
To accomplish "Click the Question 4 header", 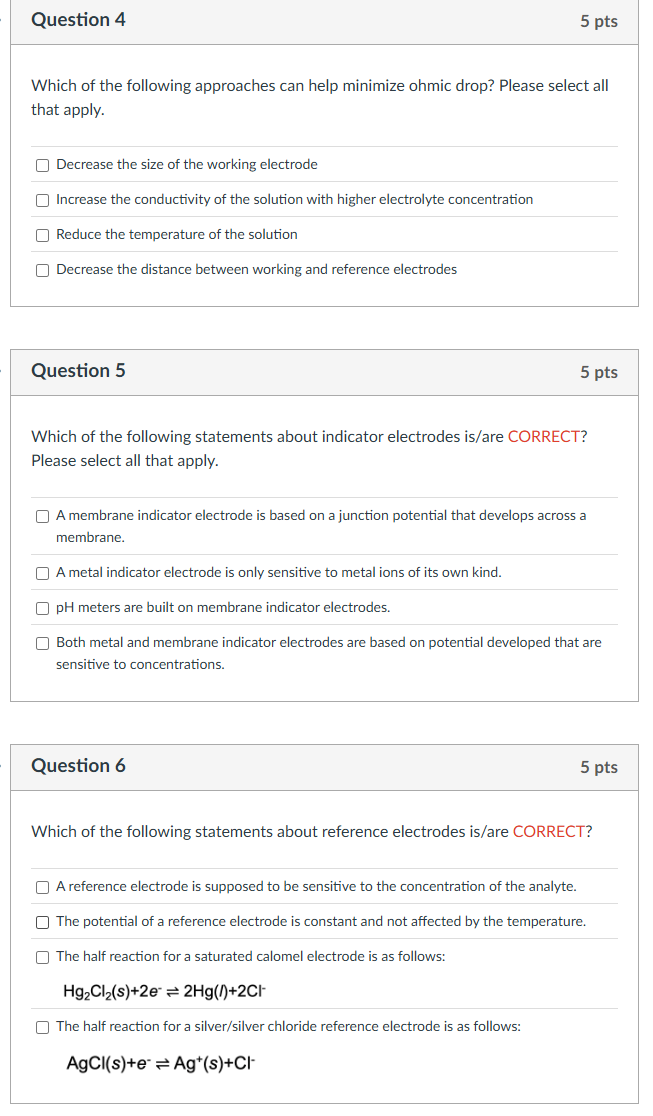I will pos(78,19).
